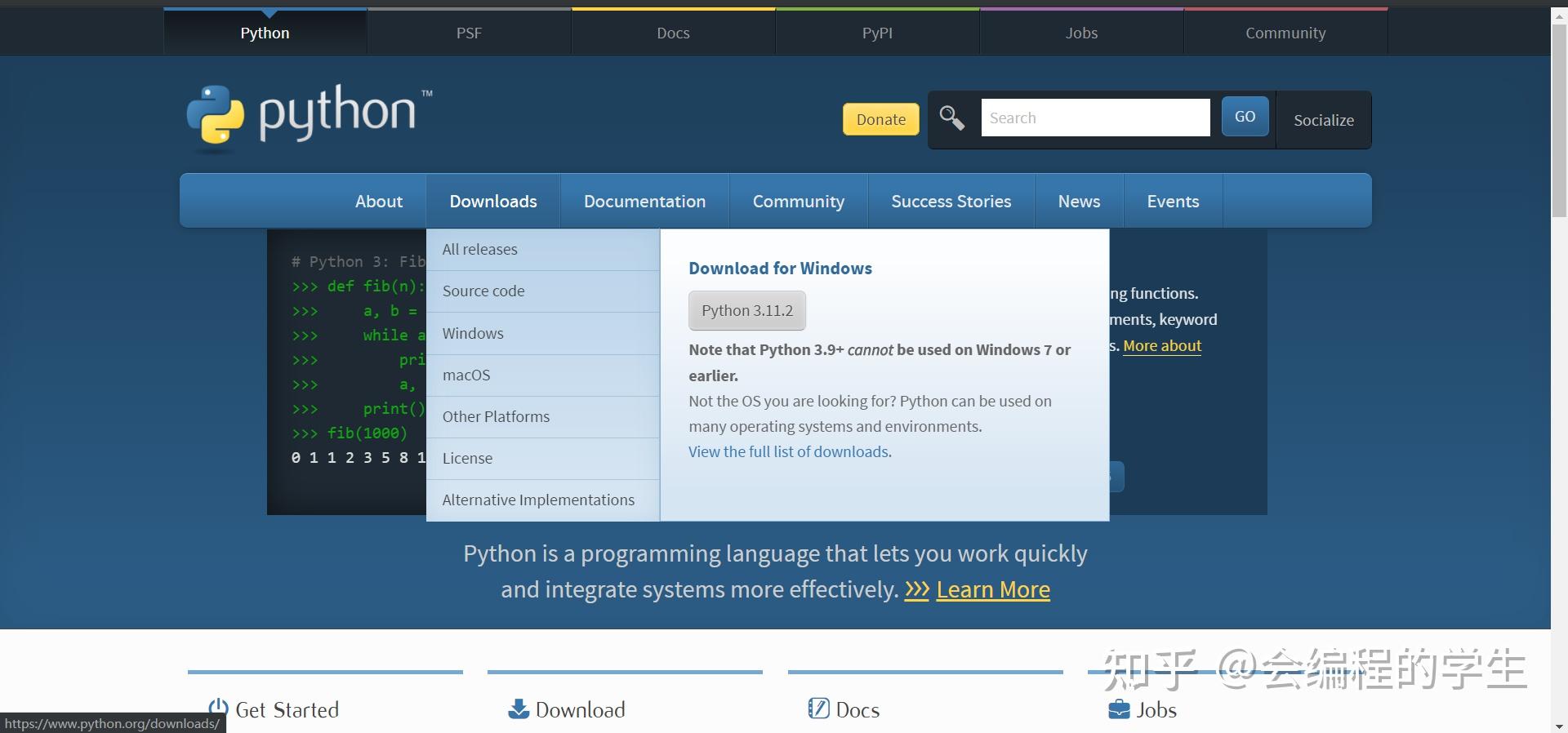Click the GO search button
Image resolution: width=1568 pixels, height=733 pixels.
tap(1245, 117)
